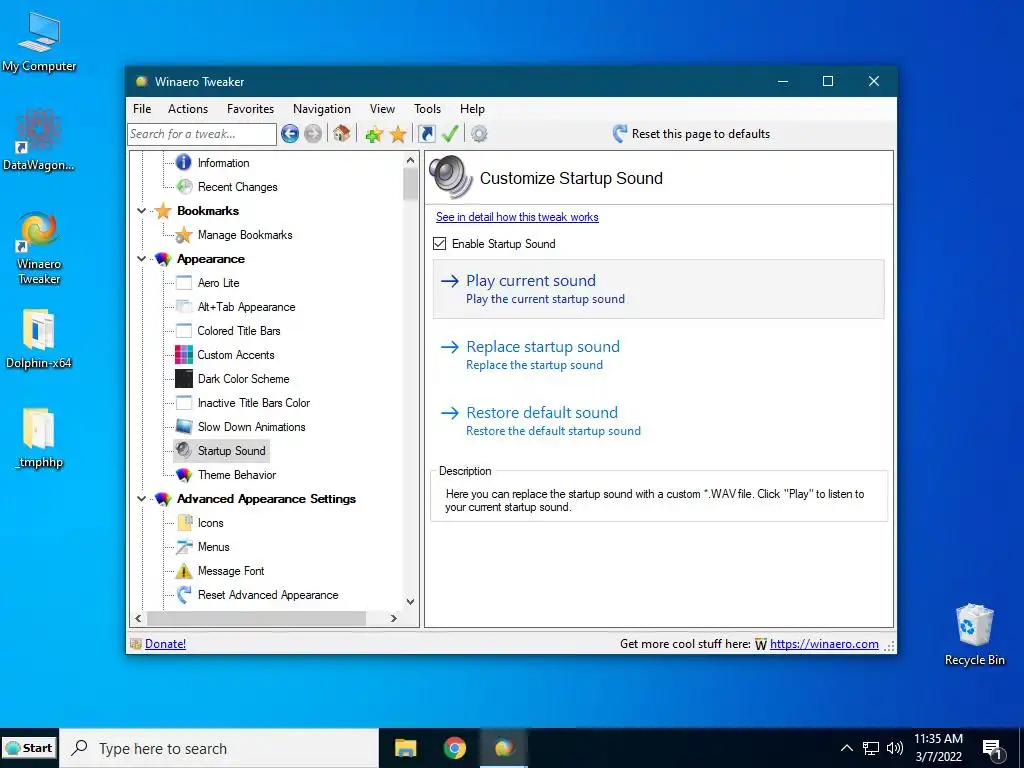Open File Explorer from the taskbar
The width and height of the screenshot is (1024, 768).
coord(406,748)
